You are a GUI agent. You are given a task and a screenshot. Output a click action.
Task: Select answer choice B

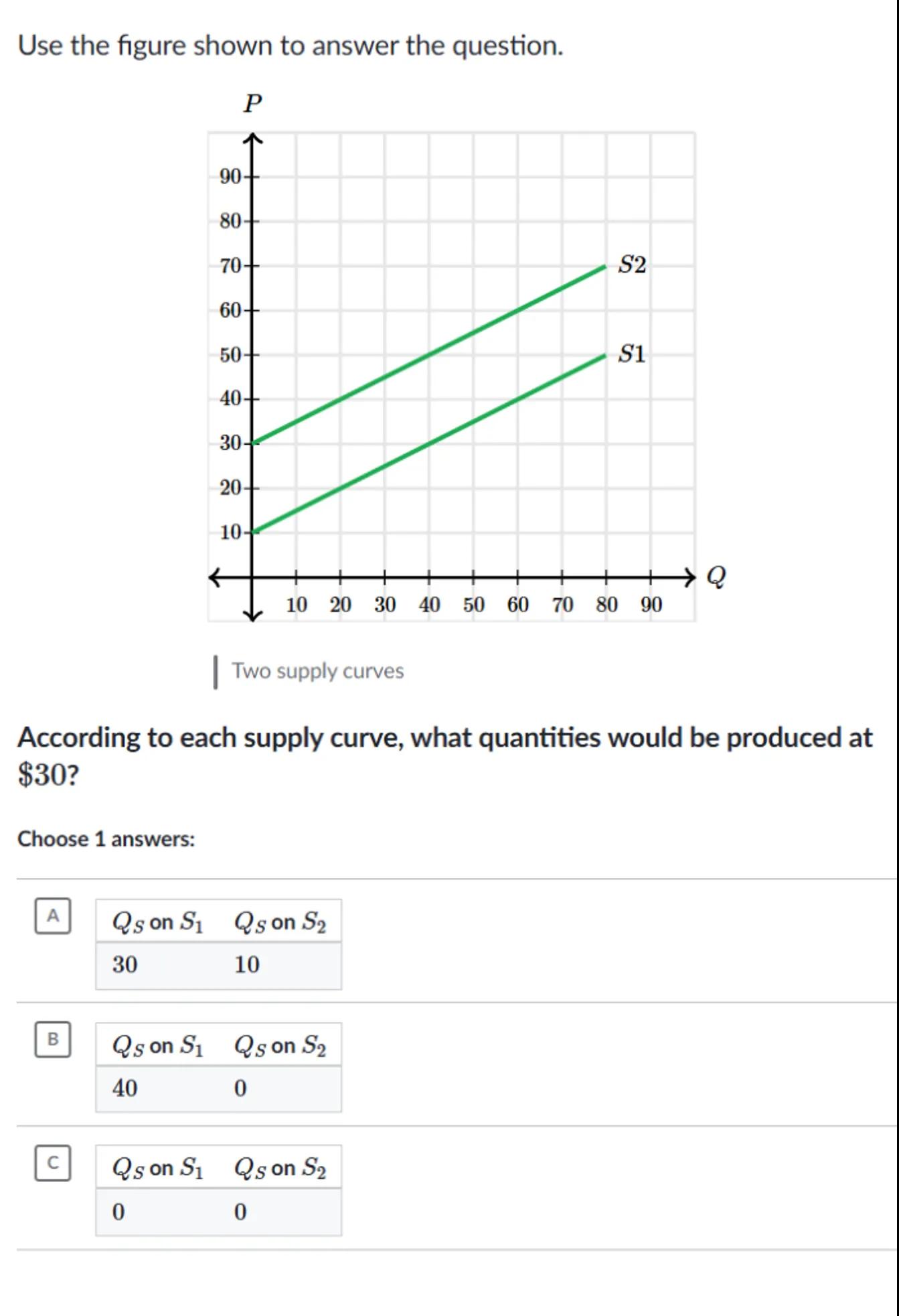(53, 1039)
